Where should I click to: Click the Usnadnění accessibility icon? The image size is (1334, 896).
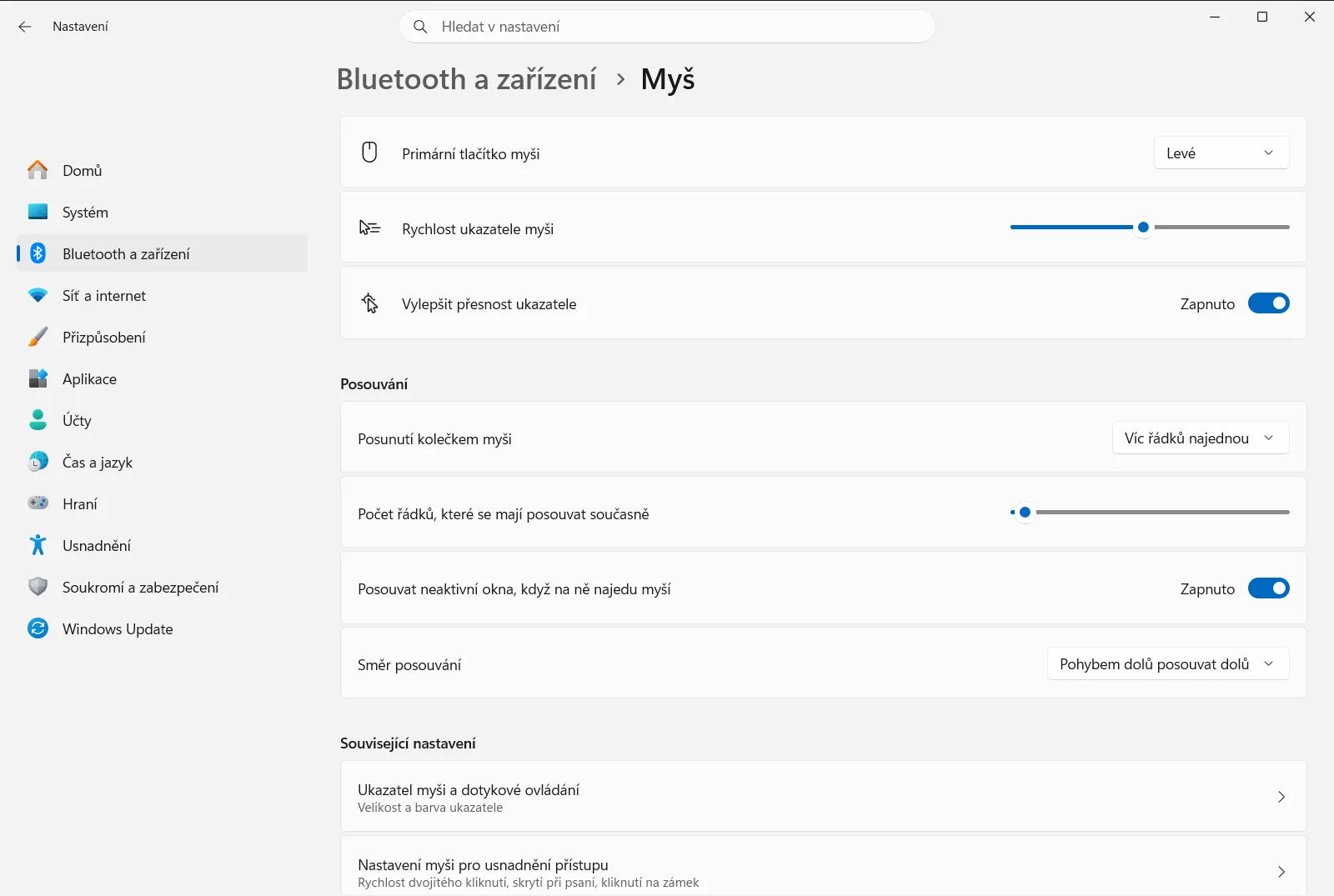38,545
